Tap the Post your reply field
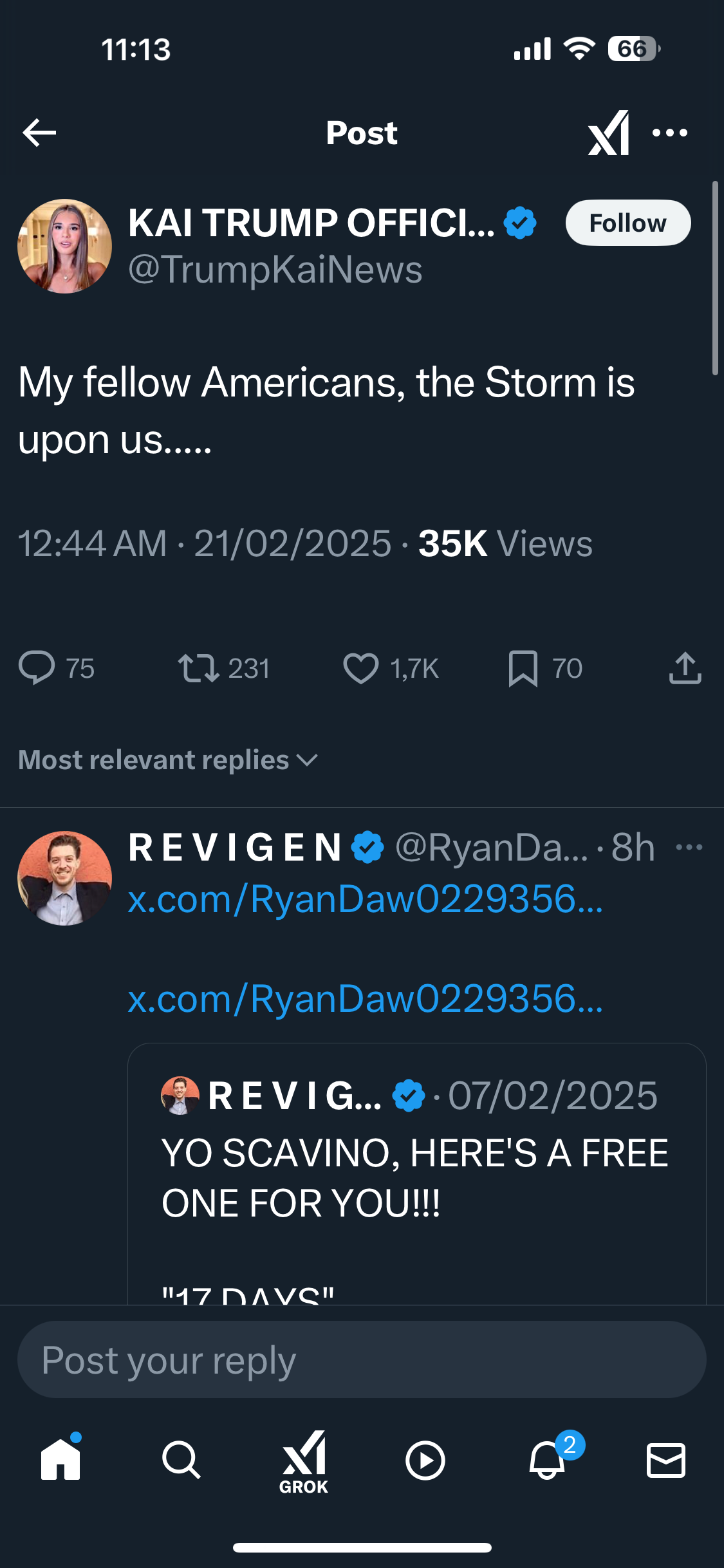 [362, 1359]
